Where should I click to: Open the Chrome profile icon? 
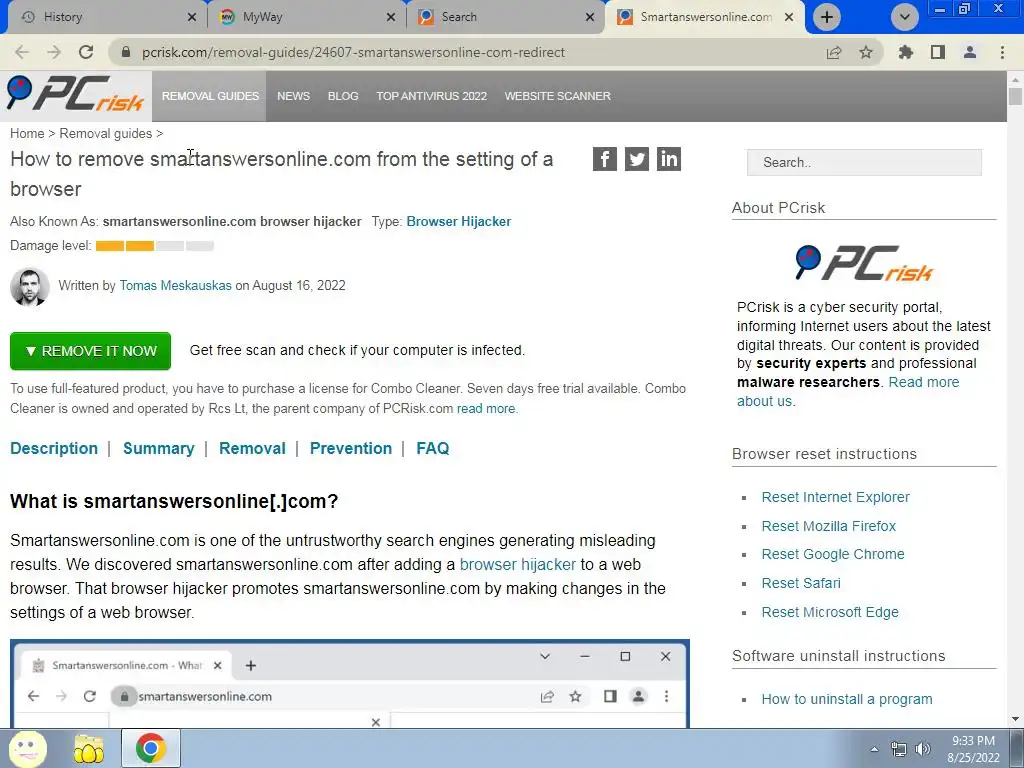(x=970, y=52)
